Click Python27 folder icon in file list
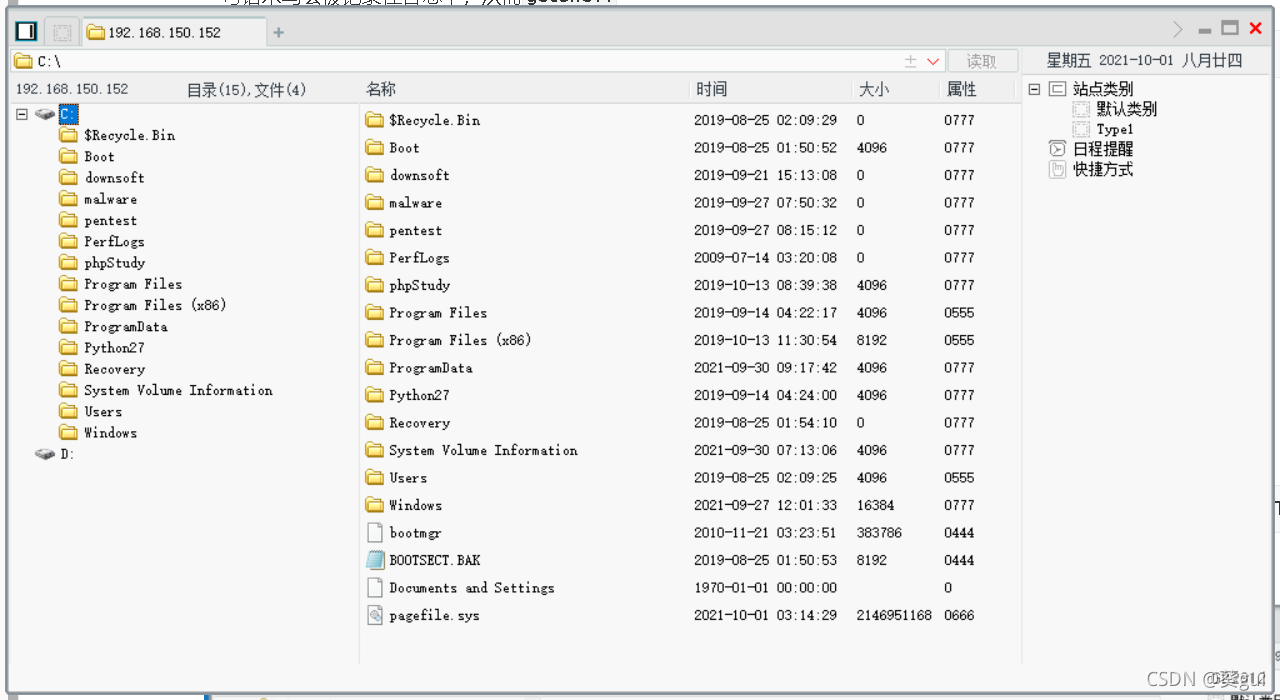The height and width of the screenshot is (700, 1280). (x=375, y=395)
